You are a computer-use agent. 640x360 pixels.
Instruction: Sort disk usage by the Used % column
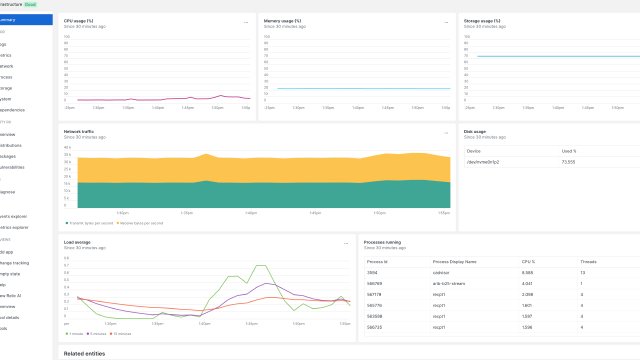pyautogui.click(x=569, y=151)
